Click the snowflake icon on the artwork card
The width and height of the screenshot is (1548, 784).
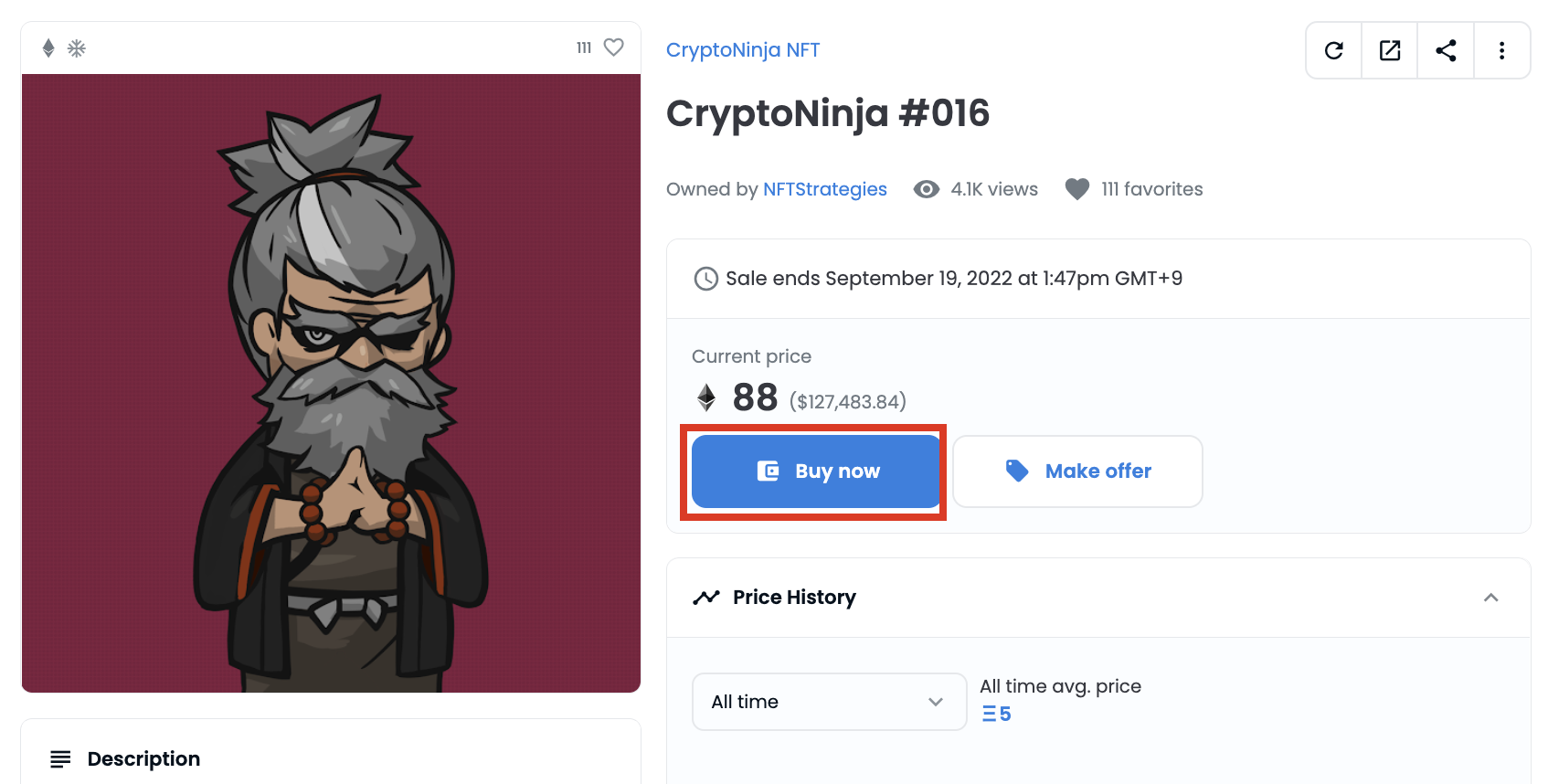(x=78, y=48)
